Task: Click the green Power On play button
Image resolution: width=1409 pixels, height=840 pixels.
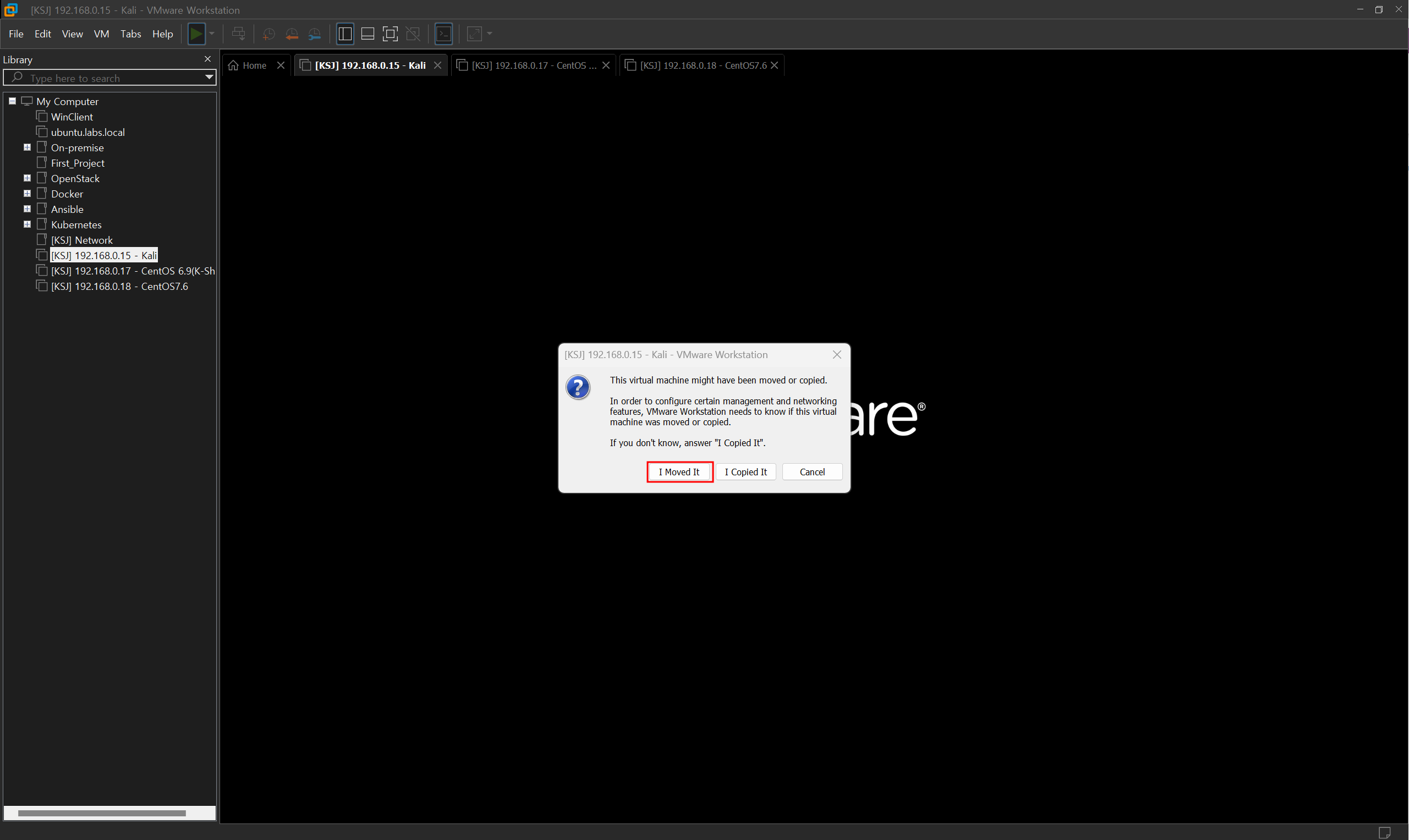Action: [x=196, y=34]
